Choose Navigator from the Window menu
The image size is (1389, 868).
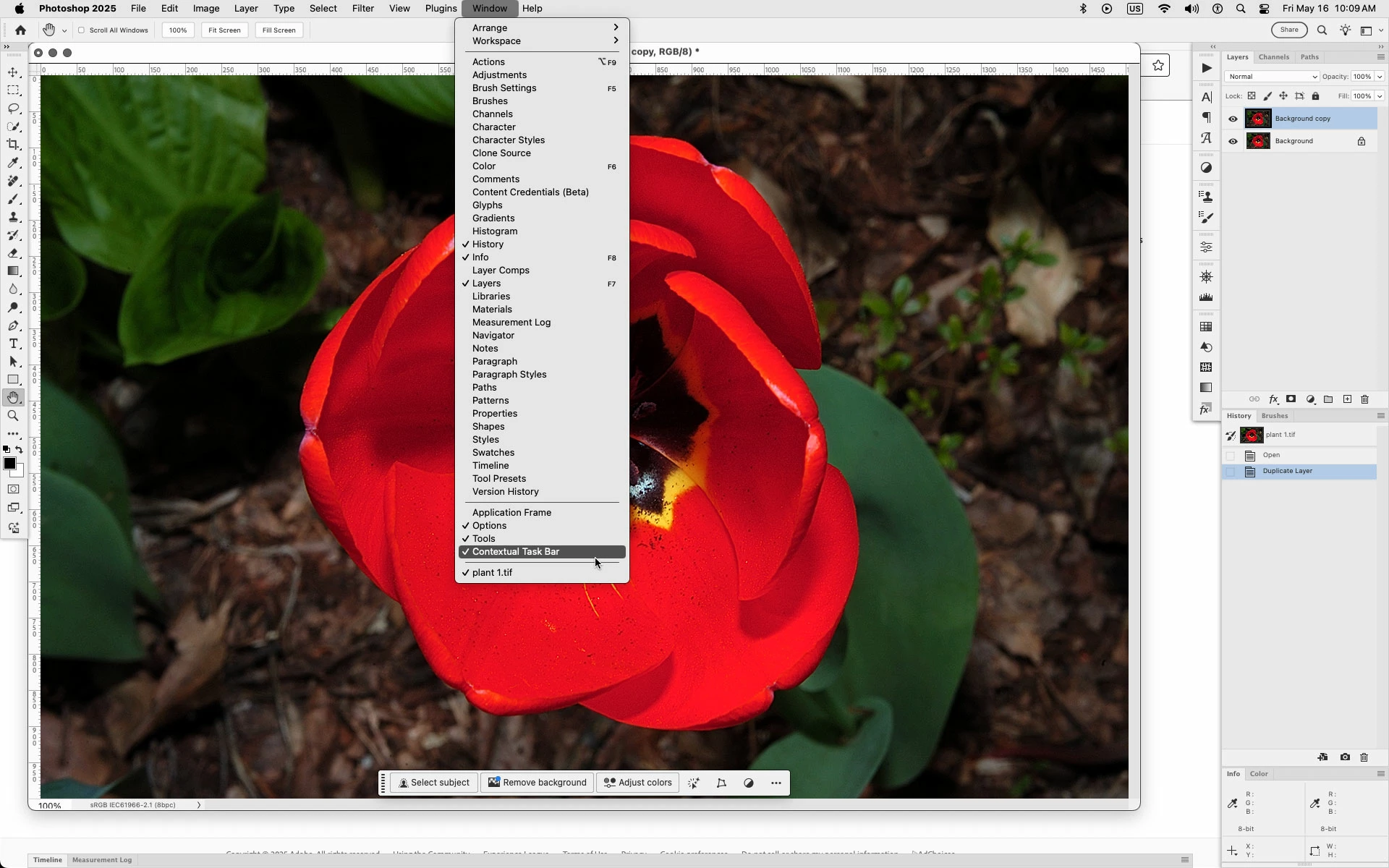[x=493, y=336]
